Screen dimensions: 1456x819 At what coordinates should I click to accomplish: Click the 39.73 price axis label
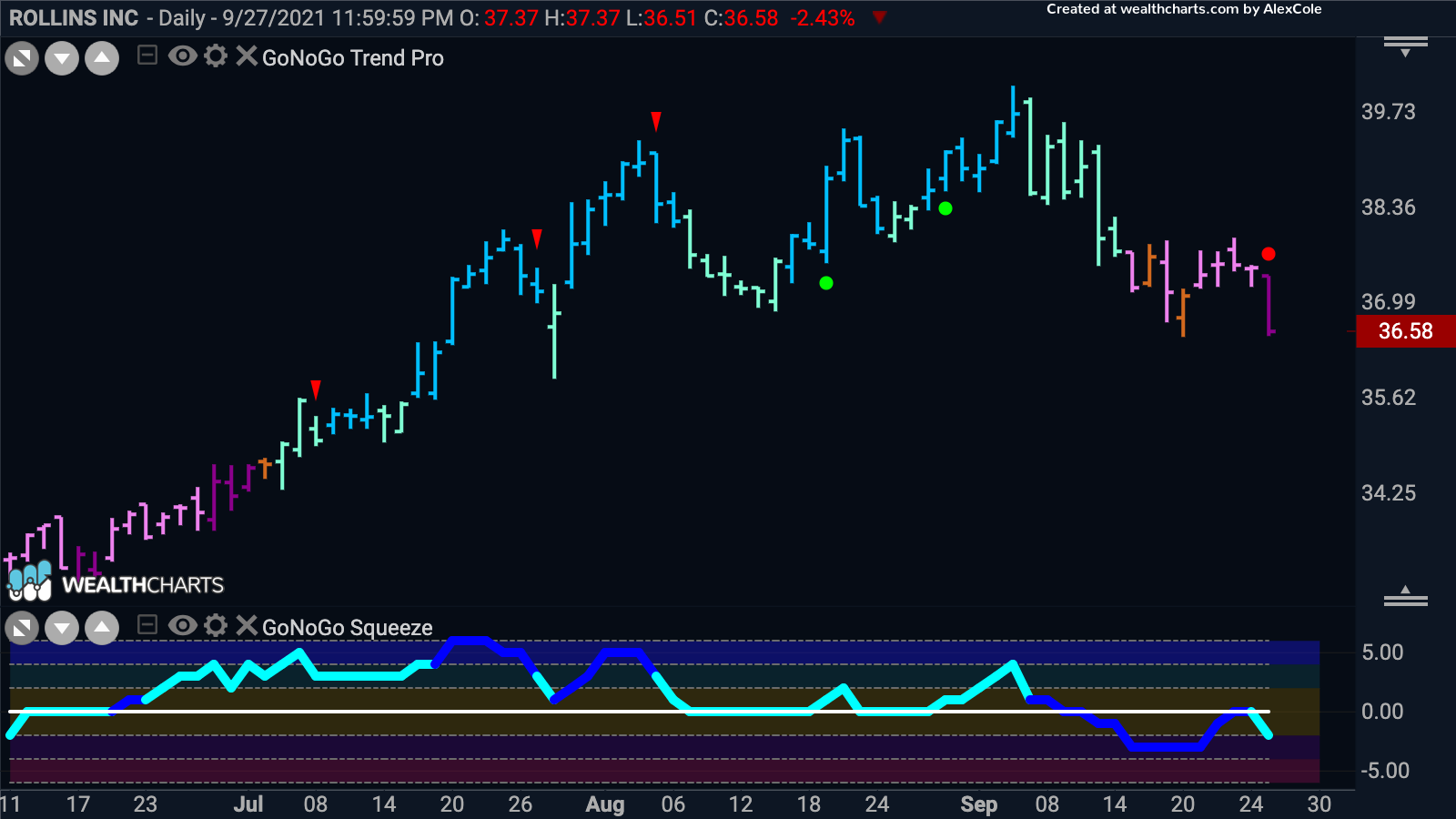(x=1389, y=112)
